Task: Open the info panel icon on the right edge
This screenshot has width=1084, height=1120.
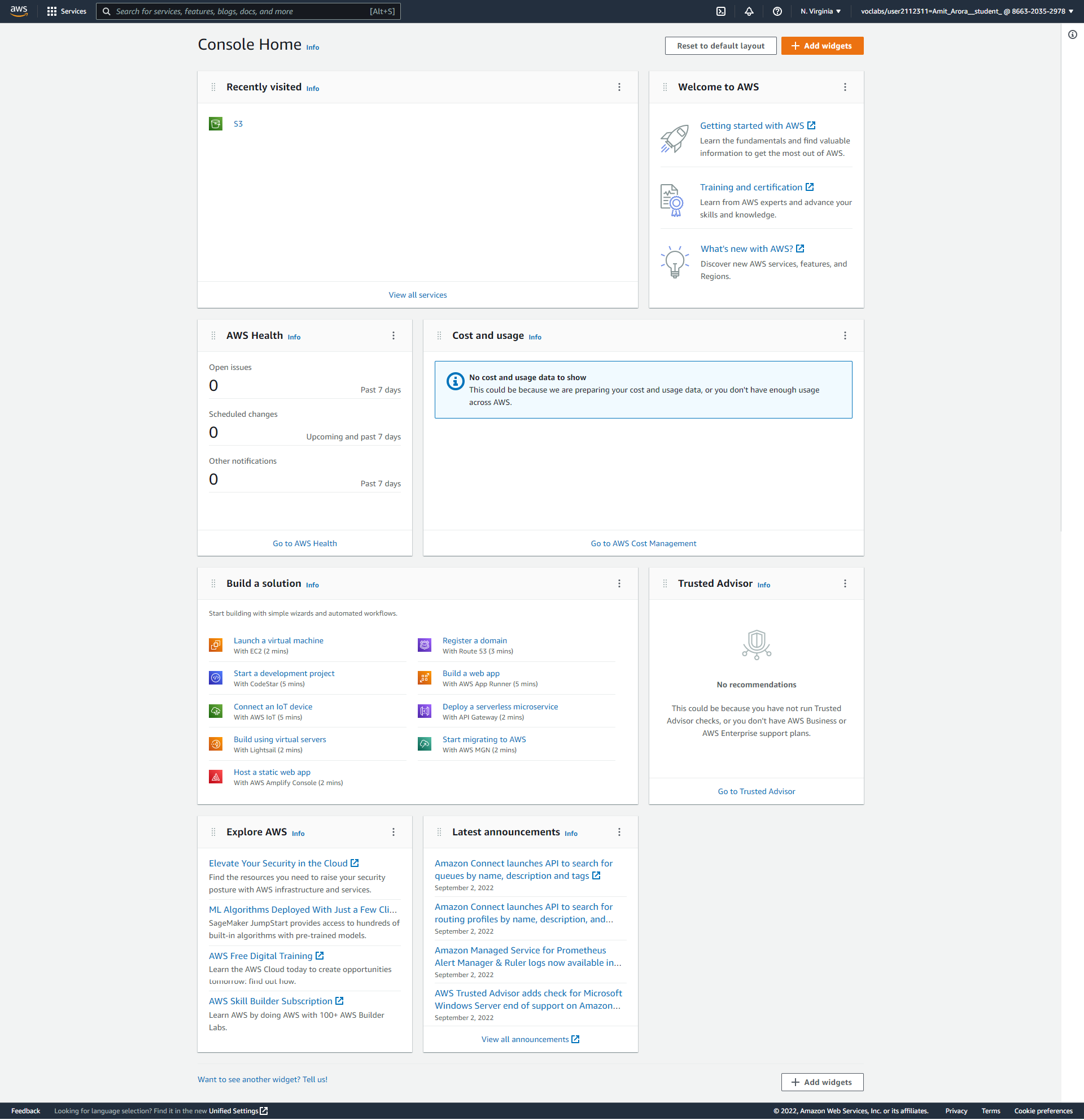Action: click(x=1072, y=34)
